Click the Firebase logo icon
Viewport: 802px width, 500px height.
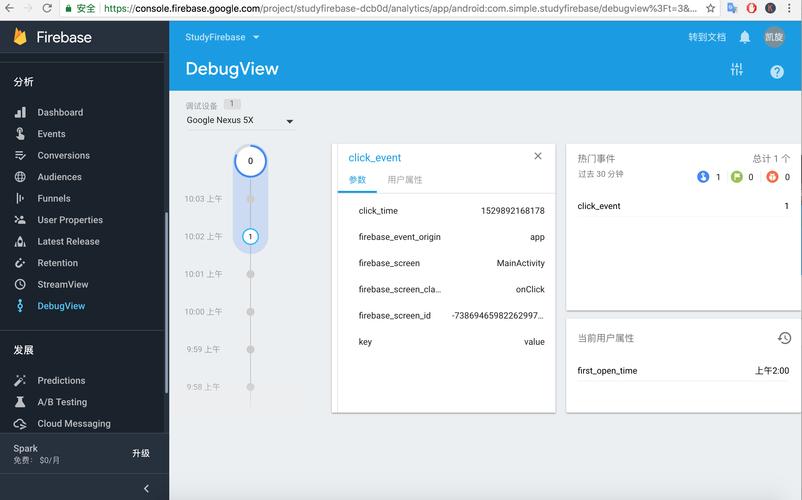pos(21,38)
